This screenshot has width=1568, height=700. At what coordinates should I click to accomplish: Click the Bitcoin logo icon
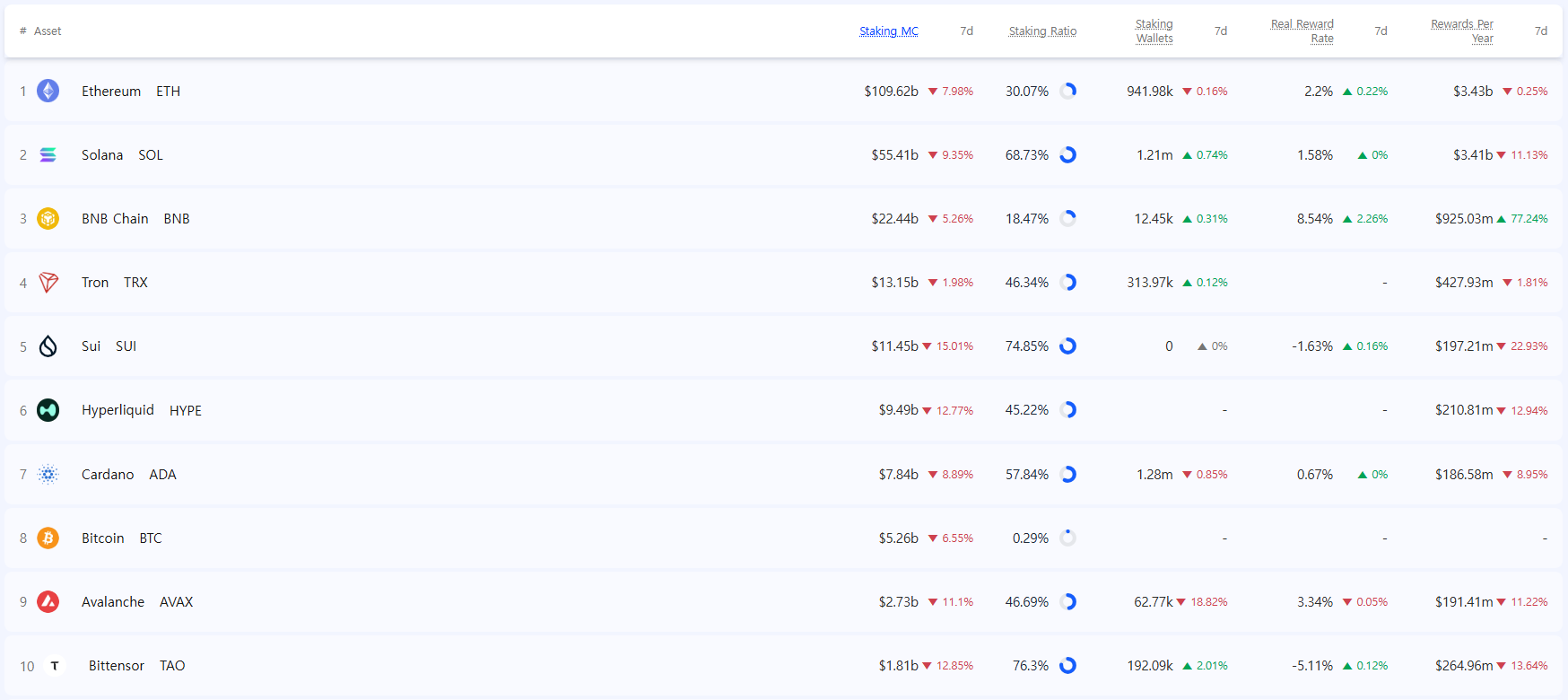[48, 538]
